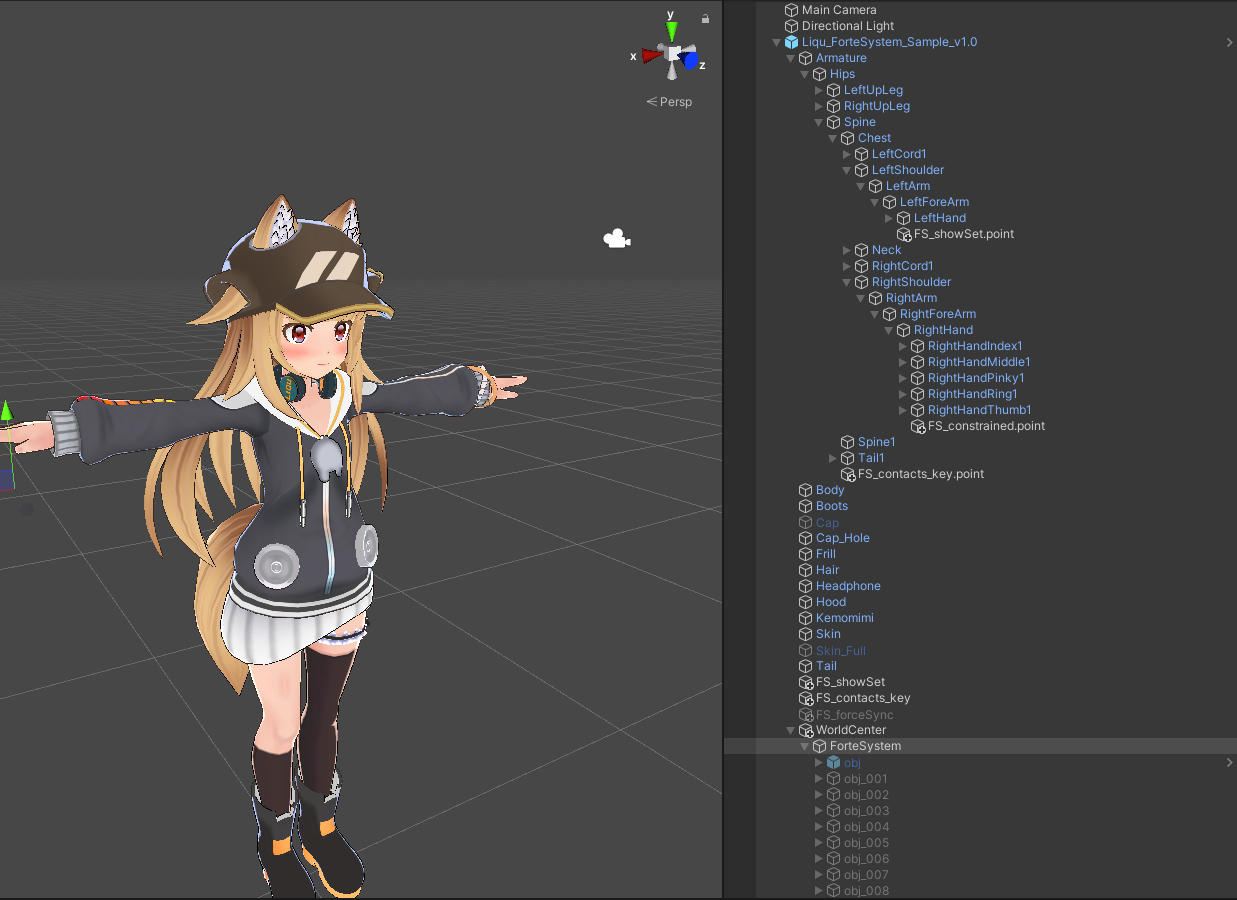Image resolution: width=1237 pixels, height=900 pixels.
Task: Click Persp to switch camera projection
Action: (x=675, y=101)
